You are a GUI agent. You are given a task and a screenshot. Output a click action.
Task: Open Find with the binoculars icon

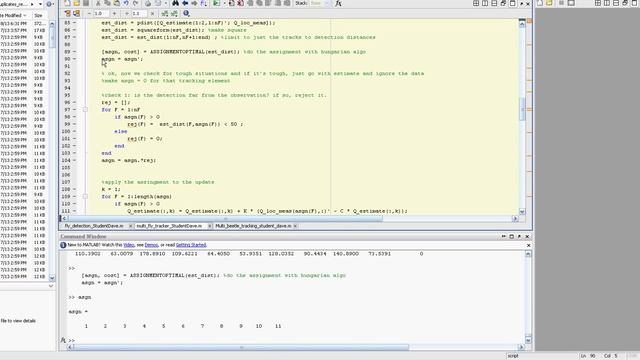(176, 3)
